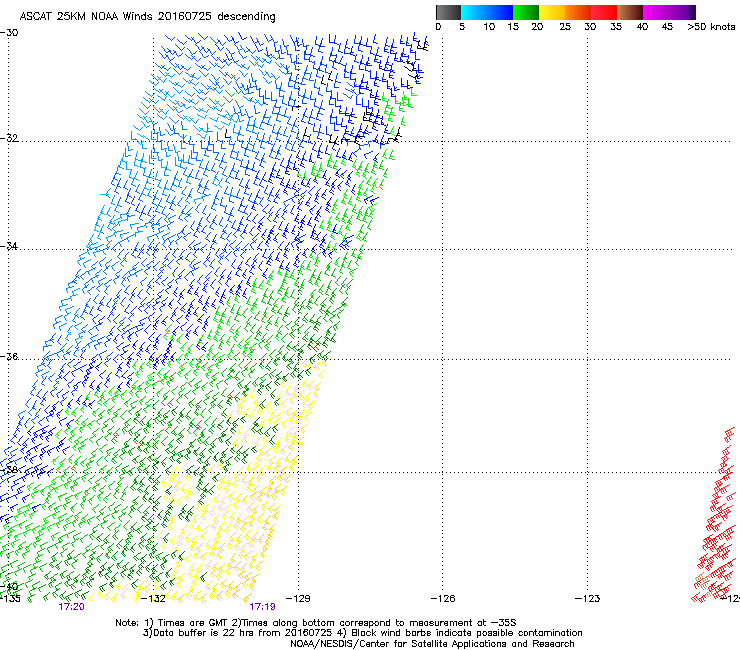Image resolution: width=740 pixels, height=650 pixels.
Task: Click the -129 longitude axis label
Action: 298,599
